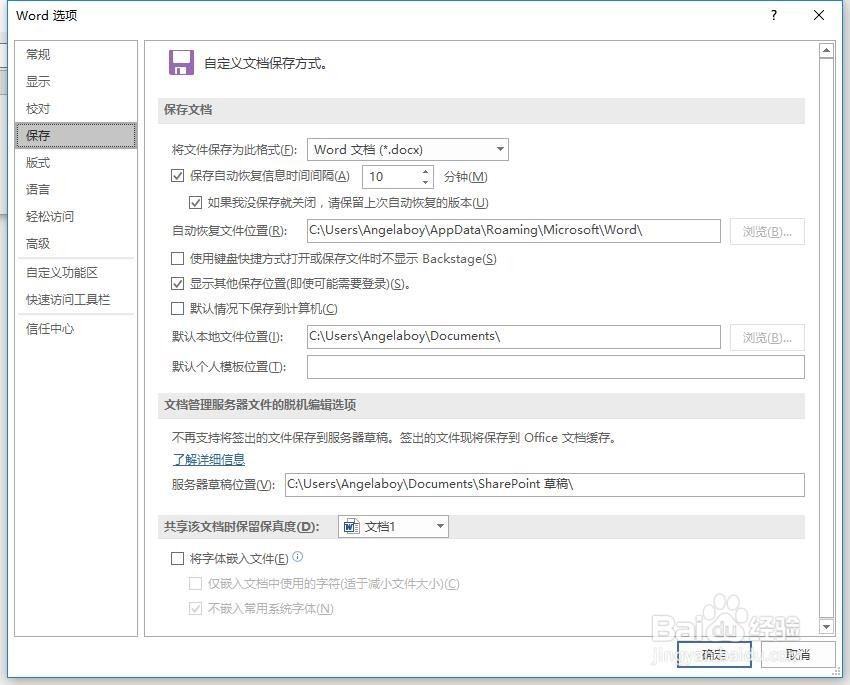Click 不嵌入常用系统字体 checkbox
The width and height of the screenshot is (850, 685).
(x=195, y=609)
